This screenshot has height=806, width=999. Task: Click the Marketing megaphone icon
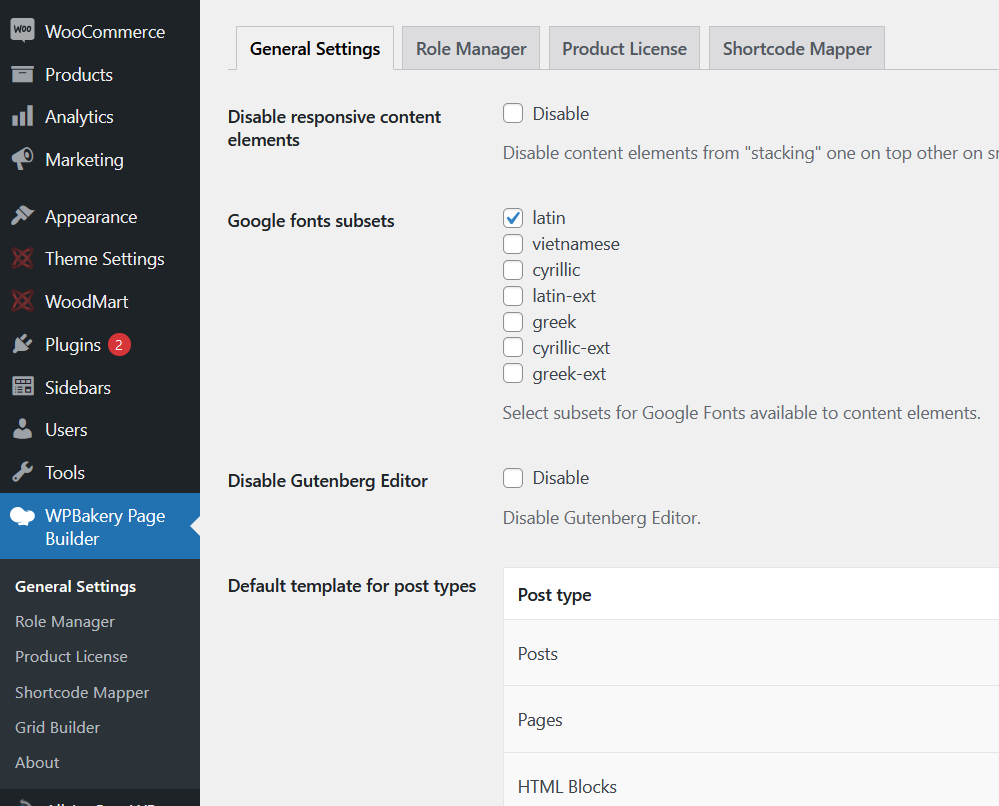pos(22,160)
